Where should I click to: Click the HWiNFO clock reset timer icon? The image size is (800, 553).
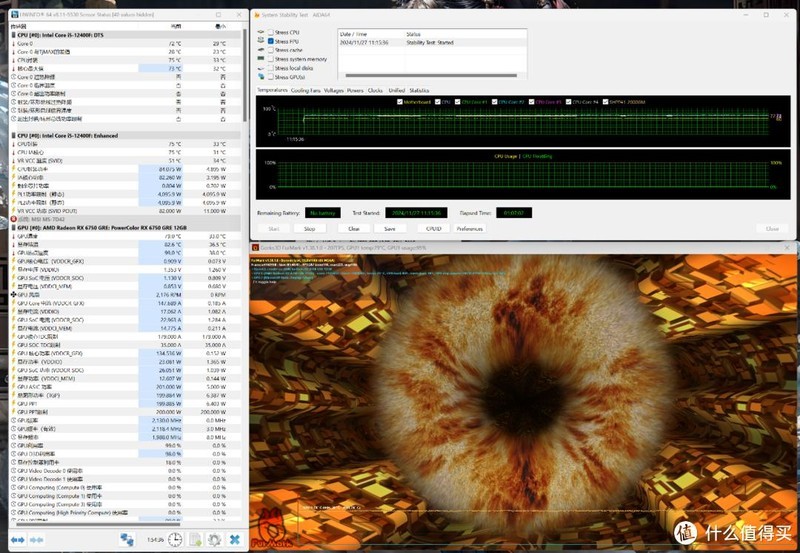[x=177, y=540]
